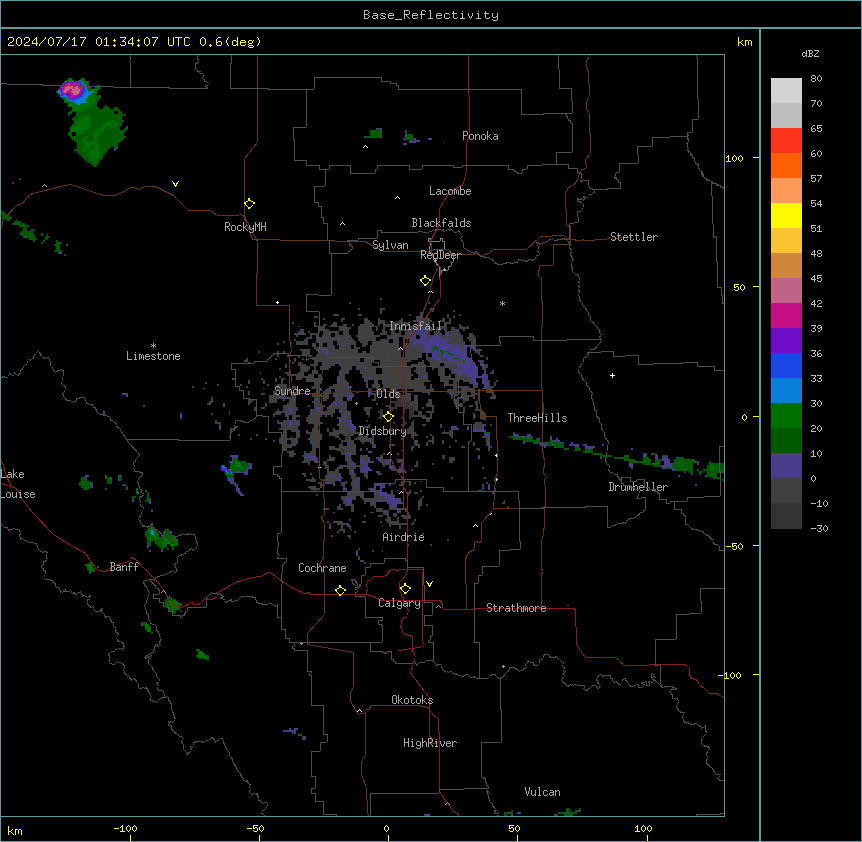Click the yellow diamond marker between Olds and Didsbury
Screen dimensions: 862x842
[x=388, y=417]
